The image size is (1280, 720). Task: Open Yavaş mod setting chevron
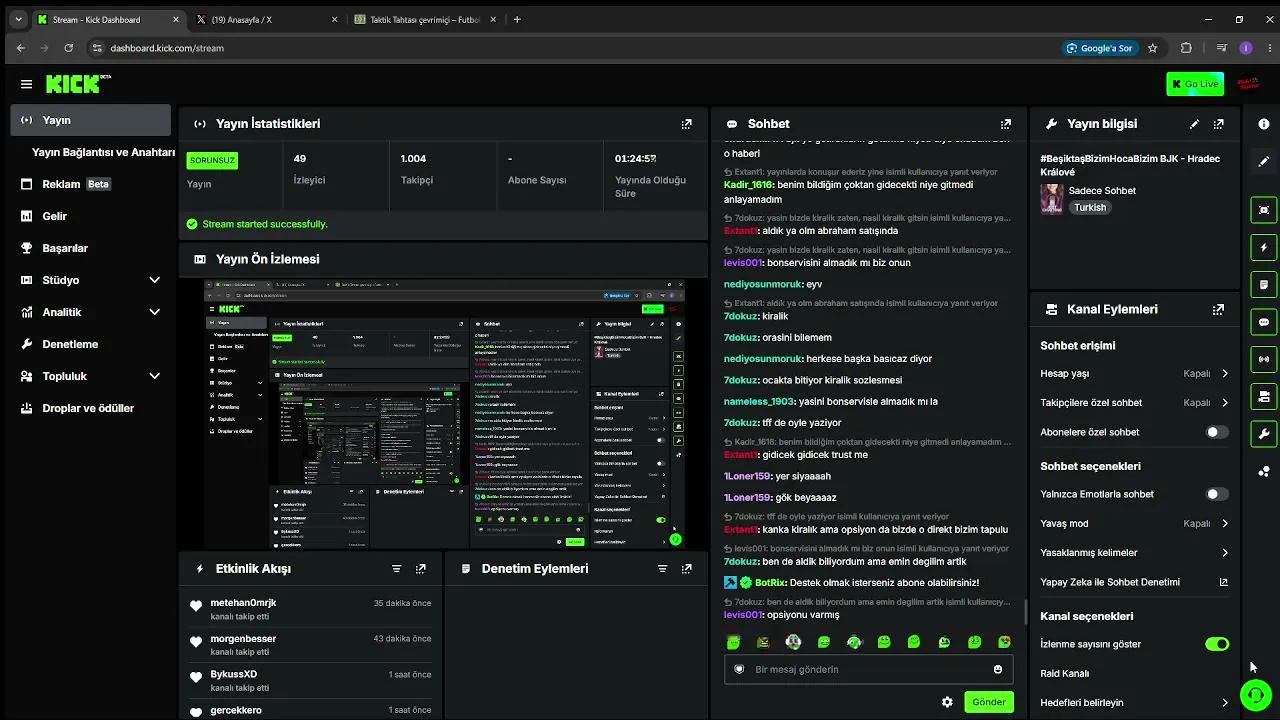point(1225,523)
